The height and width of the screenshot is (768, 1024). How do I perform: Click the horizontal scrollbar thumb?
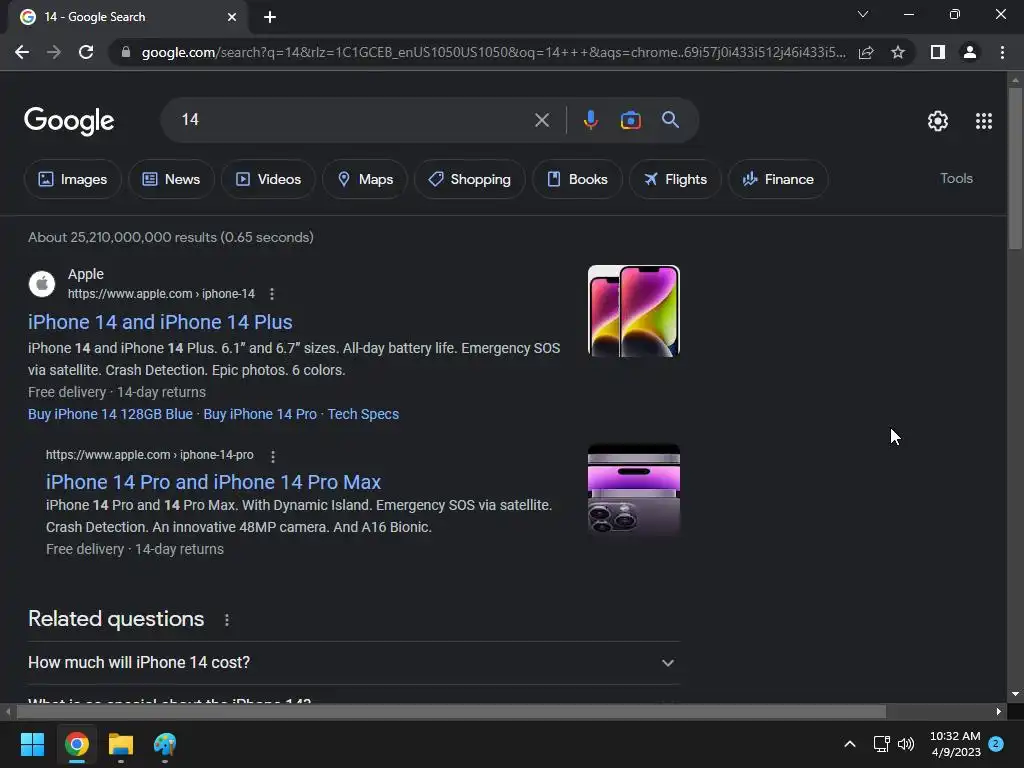click(x=449, y=712)
